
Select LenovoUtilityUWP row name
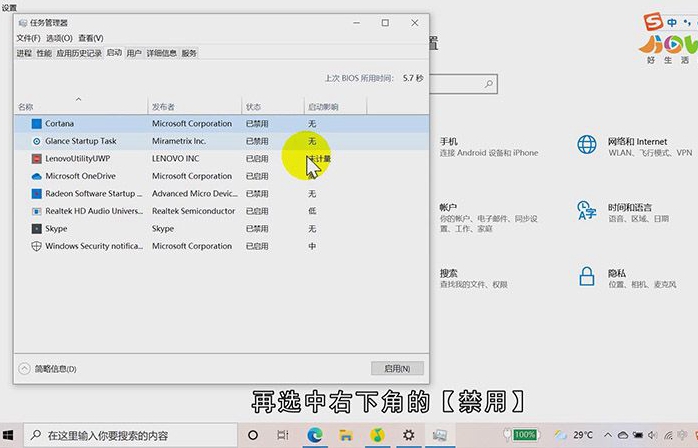pos(77,159)
